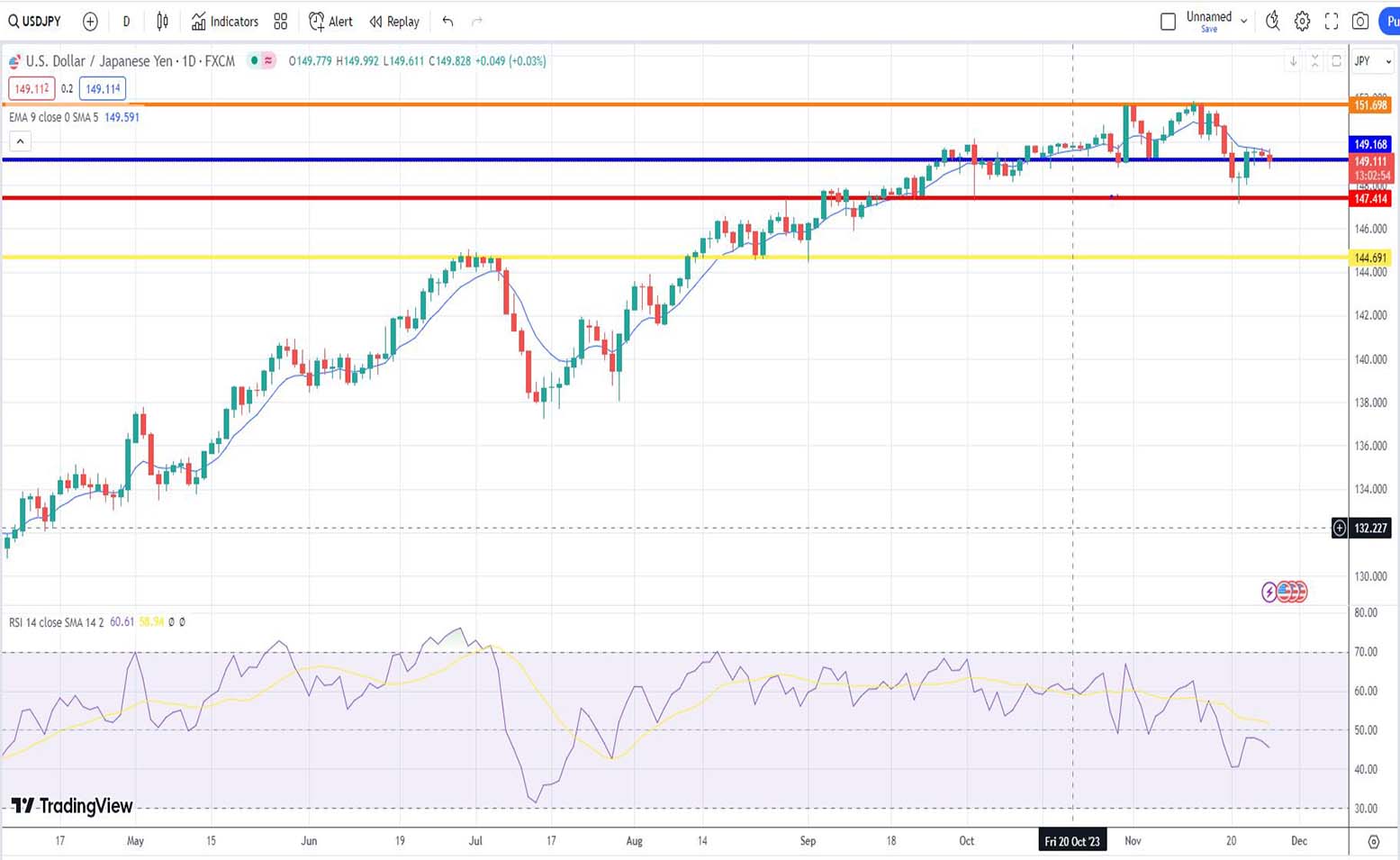Viewport: 1400px width, 860px height.
Task: Open the D timeframe interval menu
Action: point(126,22)
